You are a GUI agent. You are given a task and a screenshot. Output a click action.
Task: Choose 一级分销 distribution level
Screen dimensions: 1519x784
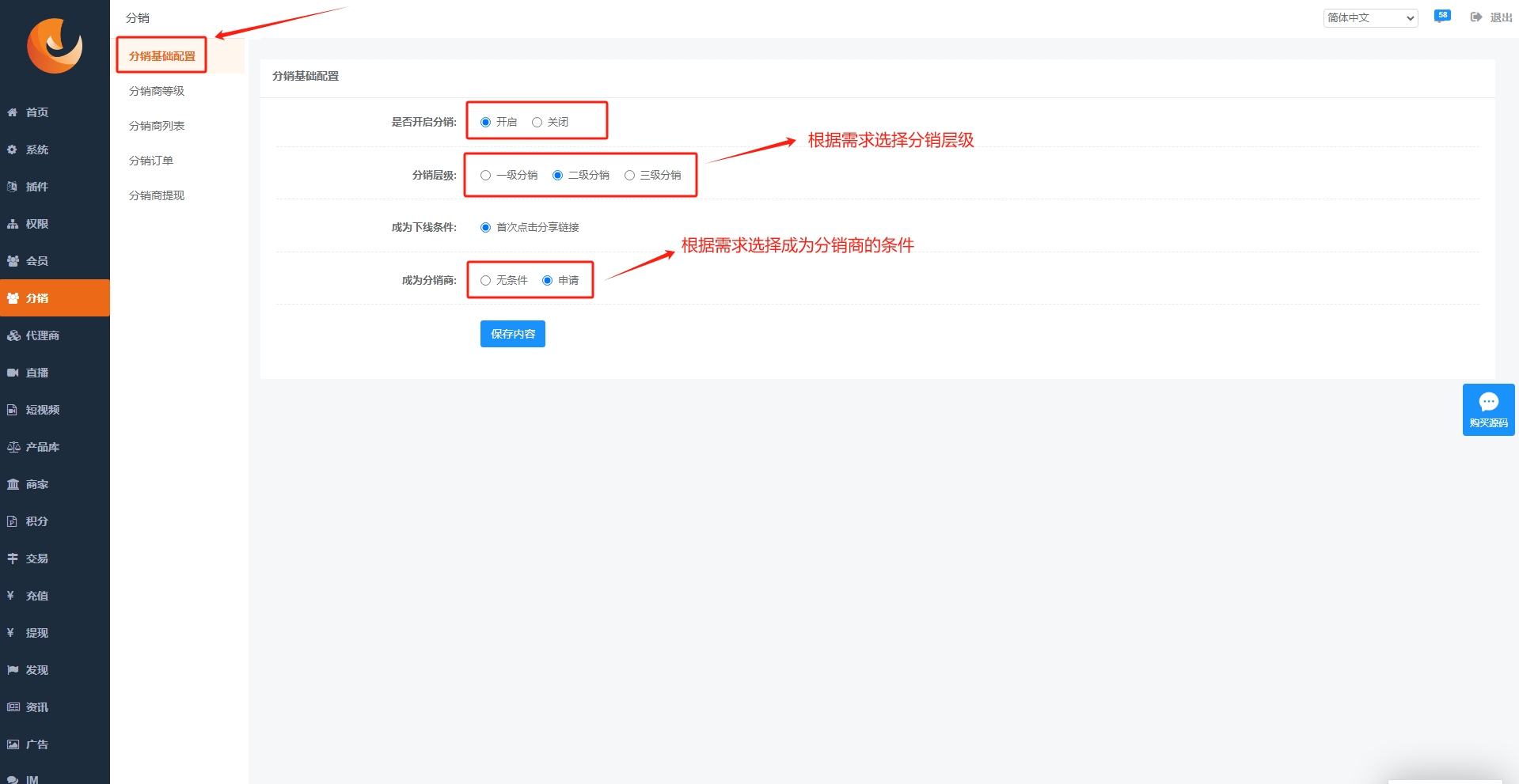[485, 175]
